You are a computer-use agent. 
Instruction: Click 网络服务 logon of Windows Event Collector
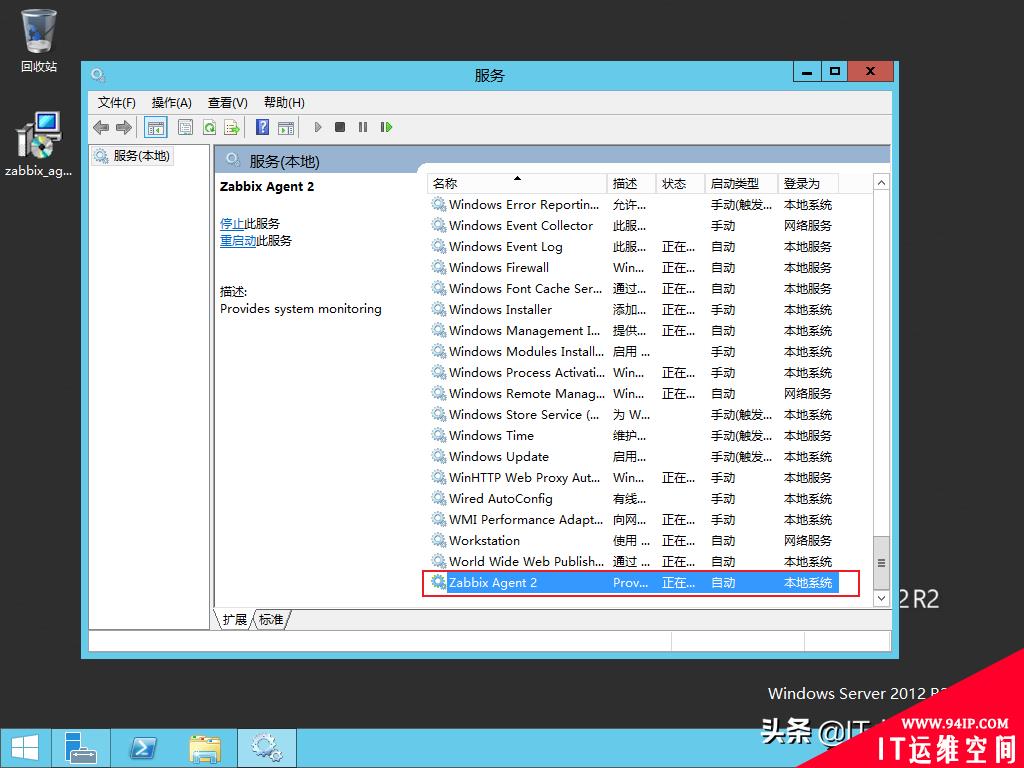point(808,225)
